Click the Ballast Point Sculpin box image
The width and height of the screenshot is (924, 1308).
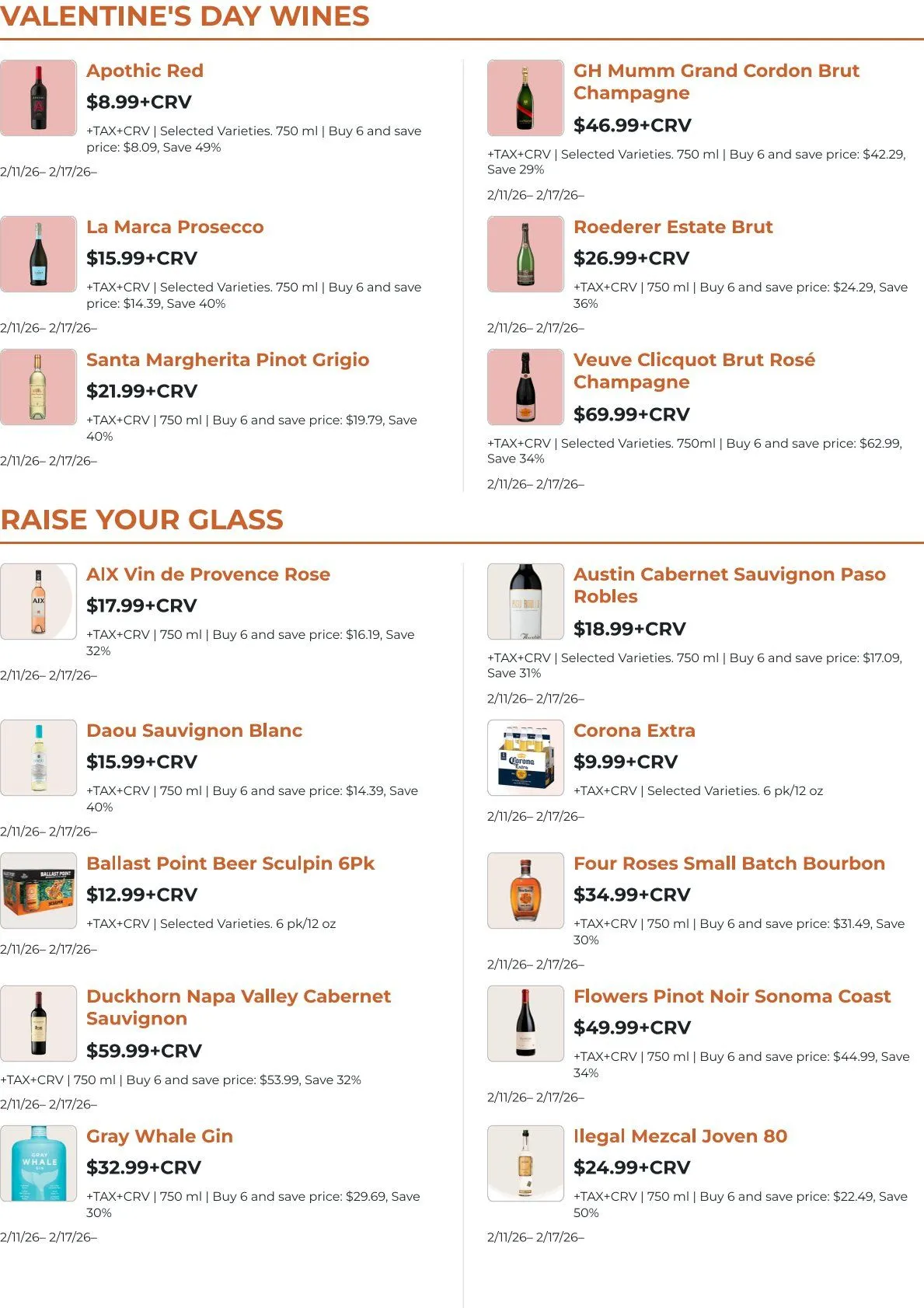point(38,891)
